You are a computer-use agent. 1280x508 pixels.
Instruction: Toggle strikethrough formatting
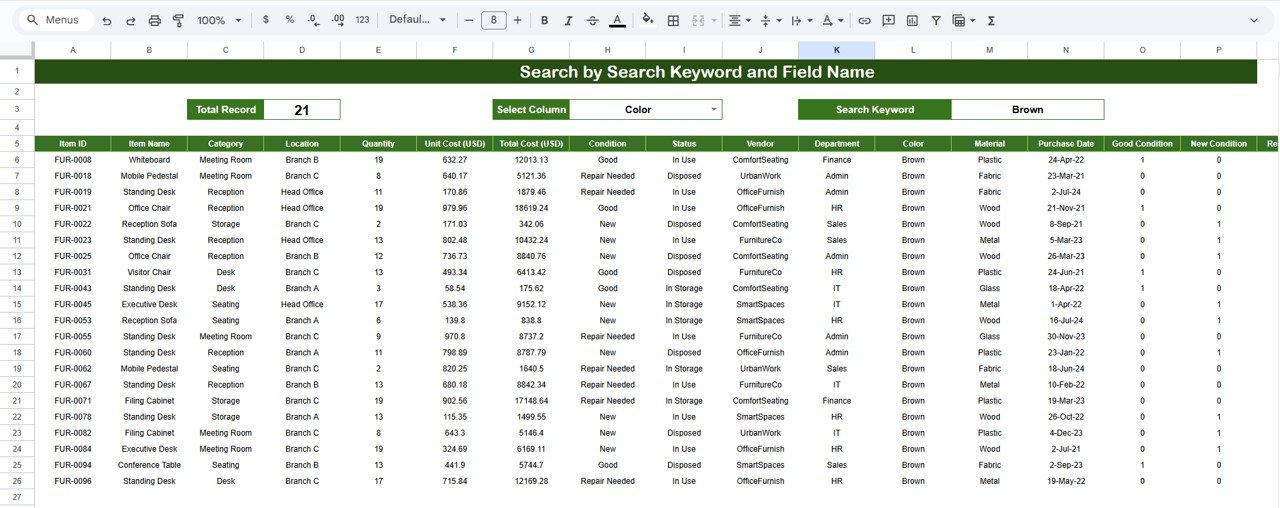pos(592,20)
